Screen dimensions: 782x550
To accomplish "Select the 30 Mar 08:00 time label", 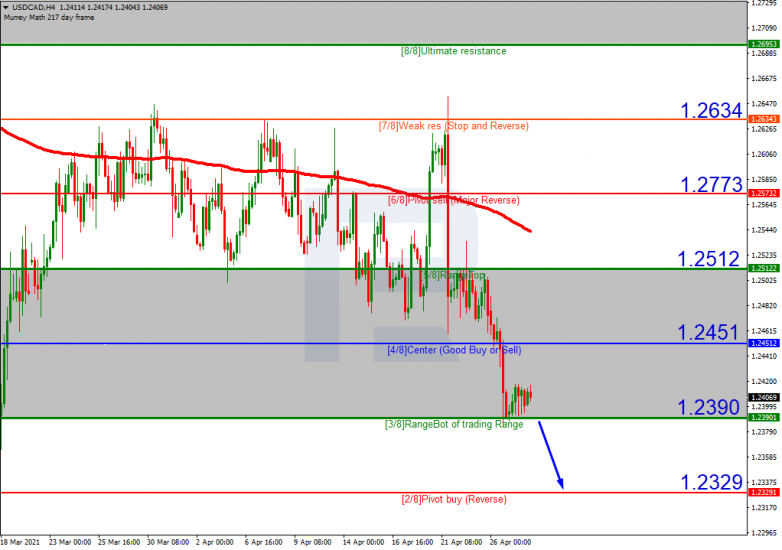I will [x=168, y=542].
